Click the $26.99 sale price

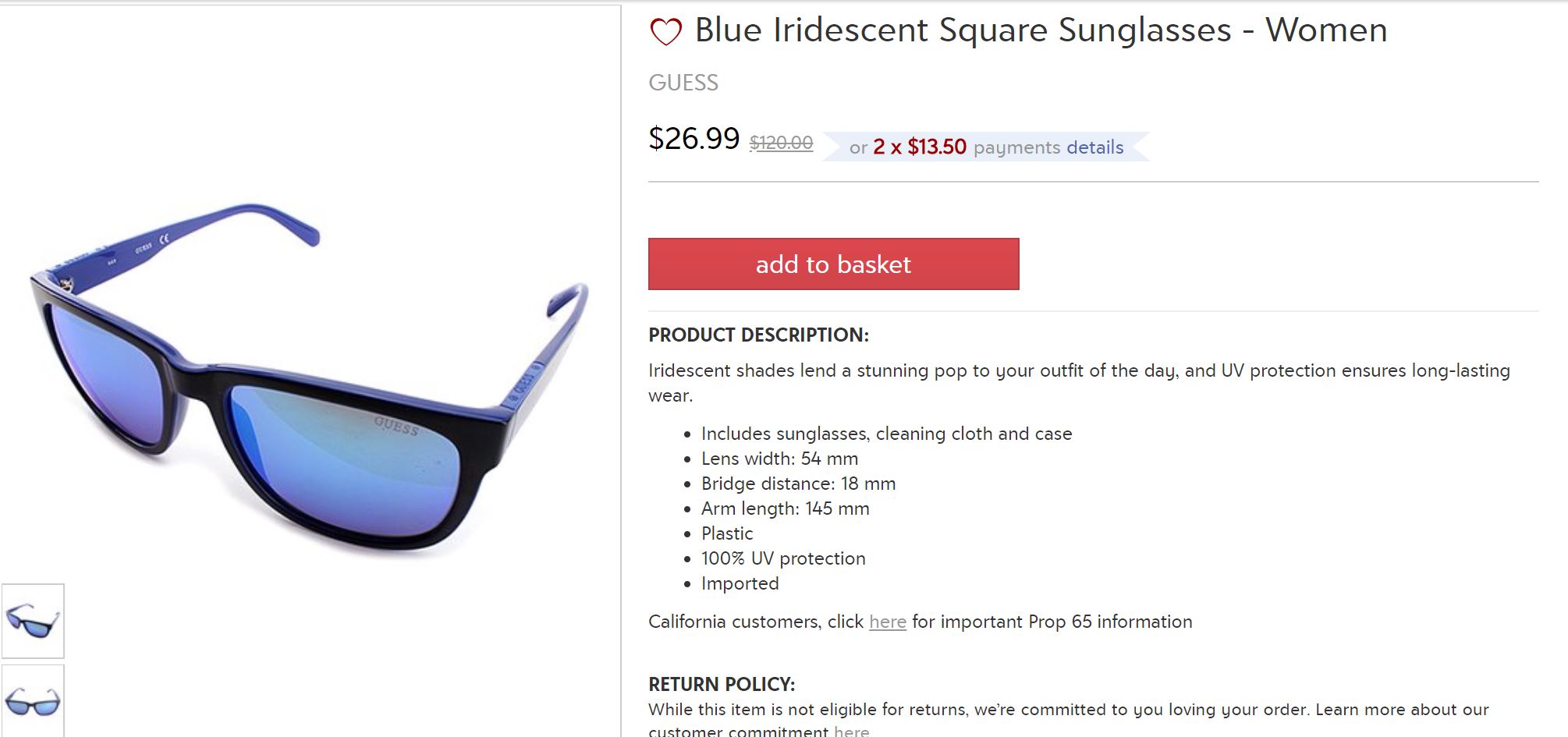(x=694, y=139)
